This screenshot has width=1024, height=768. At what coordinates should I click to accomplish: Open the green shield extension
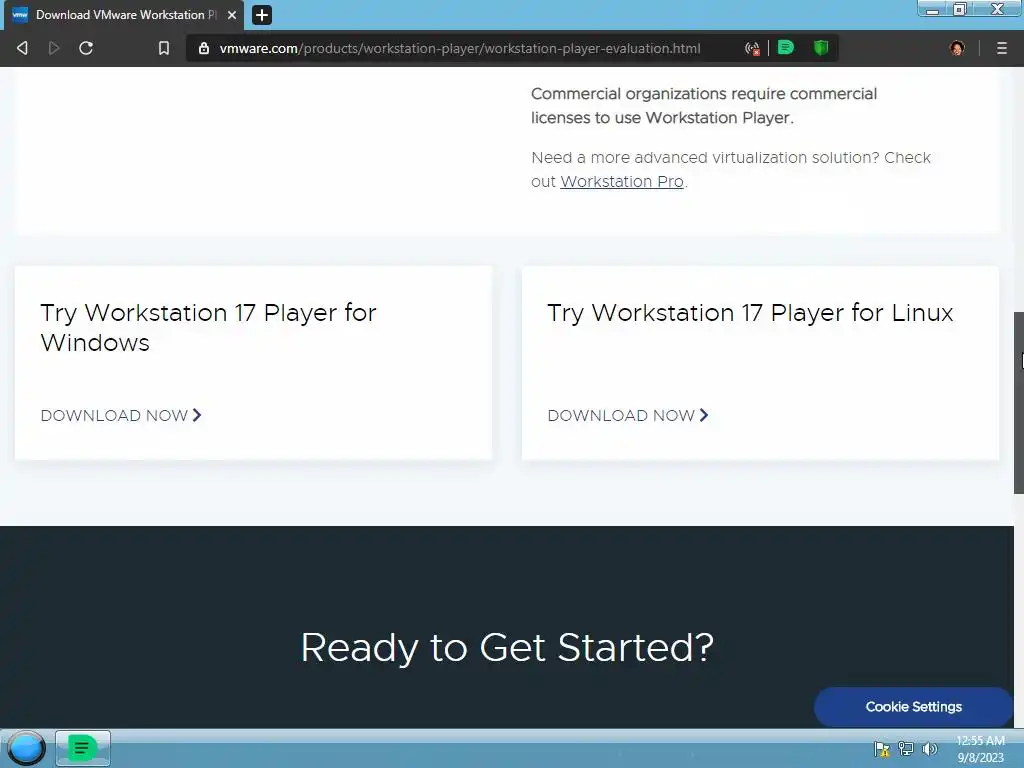tap(821, 47)
